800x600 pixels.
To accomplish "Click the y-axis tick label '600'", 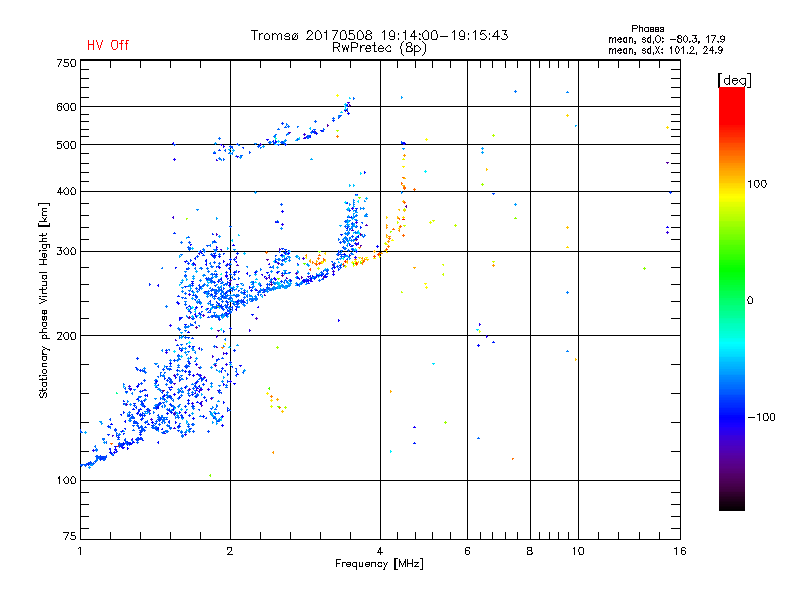I will point(66,107).
